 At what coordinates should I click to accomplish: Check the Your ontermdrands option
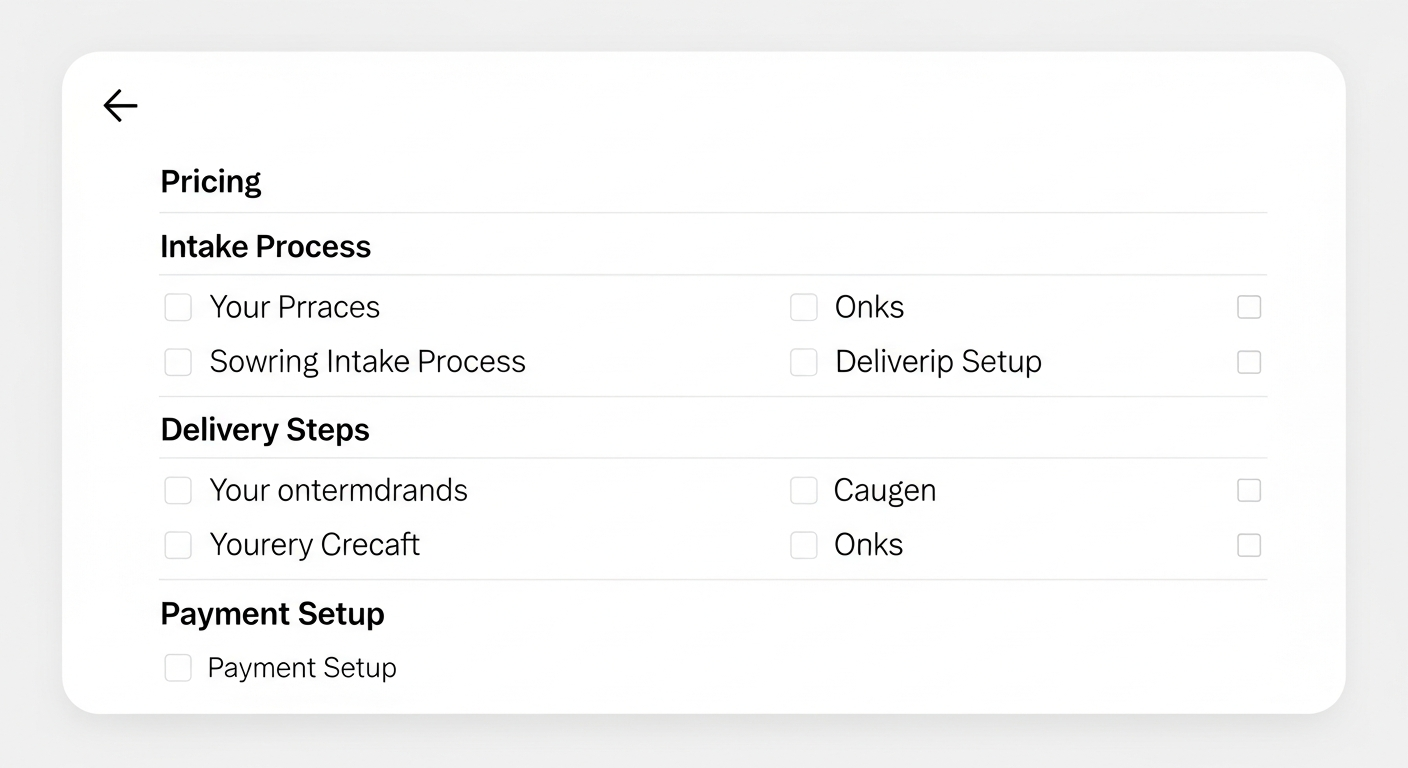click(x=178, y=490)
